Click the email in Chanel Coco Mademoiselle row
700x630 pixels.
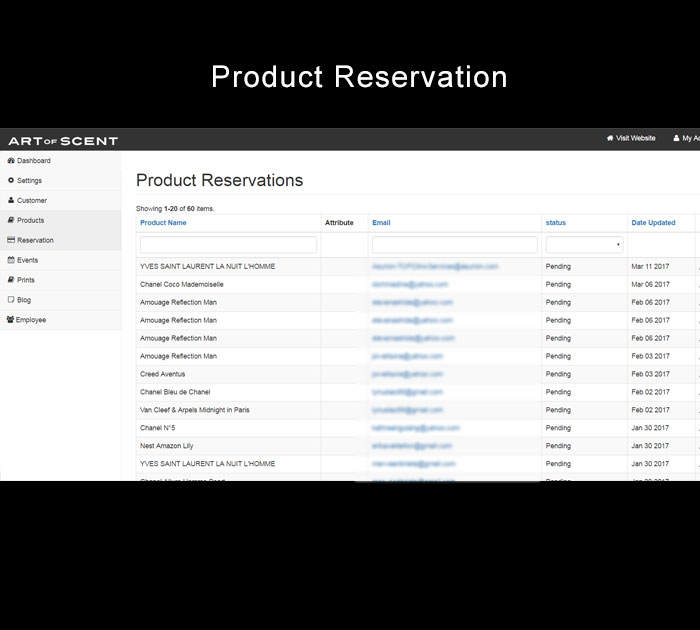(x=410, y=284)
